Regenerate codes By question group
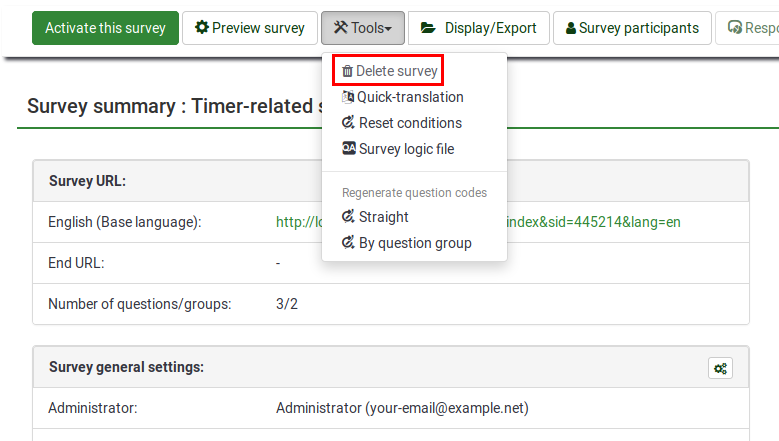Viewport: 779px width, 441px height. [415, 243]
